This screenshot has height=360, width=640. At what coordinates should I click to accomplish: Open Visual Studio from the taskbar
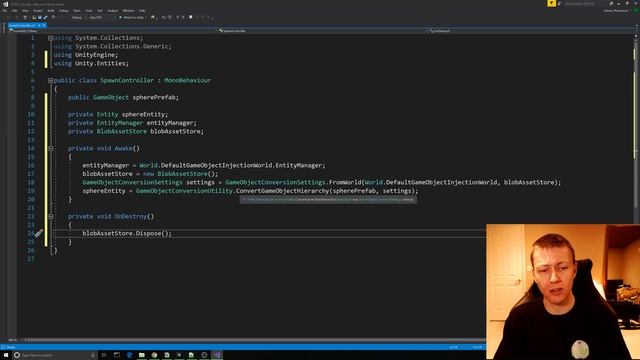point(217,355)
